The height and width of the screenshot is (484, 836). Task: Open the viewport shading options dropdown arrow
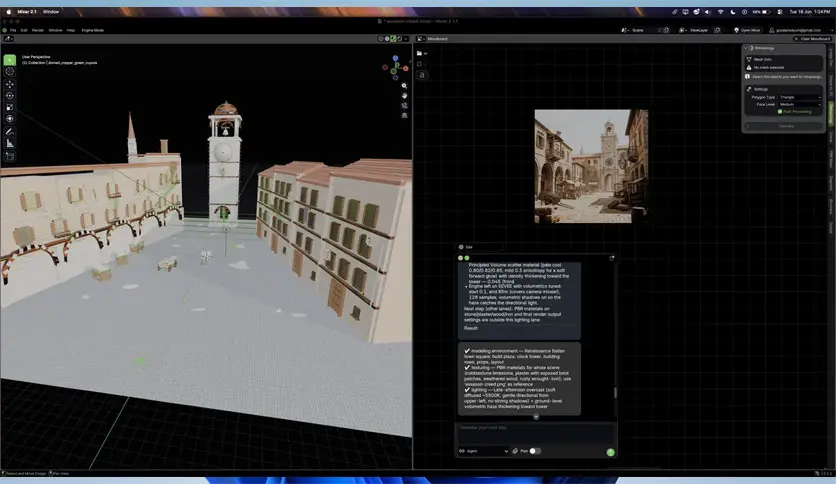point(406,39)
